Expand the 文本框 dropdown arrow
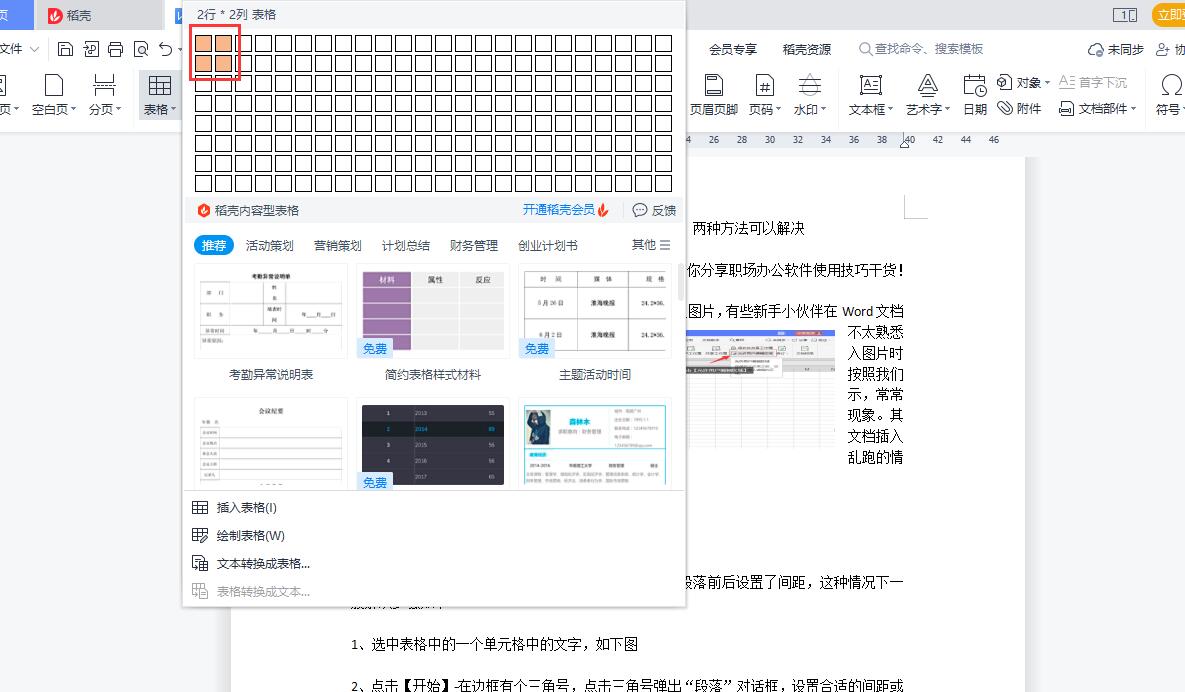The height and width of the screenshot is (692, 1185). [890, 110]
